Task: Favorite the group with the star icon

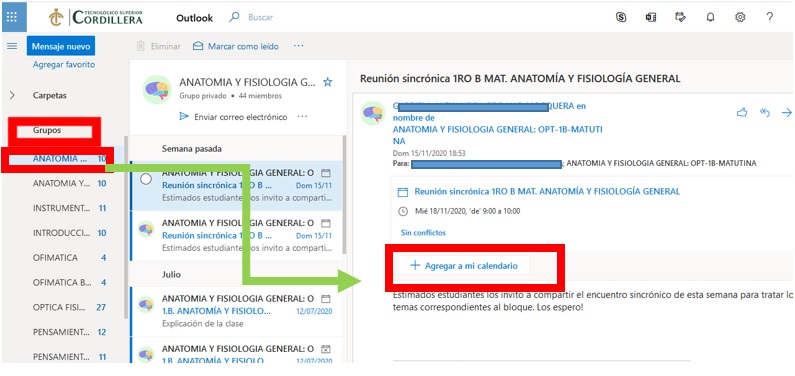Action: (x=328, y=82)
